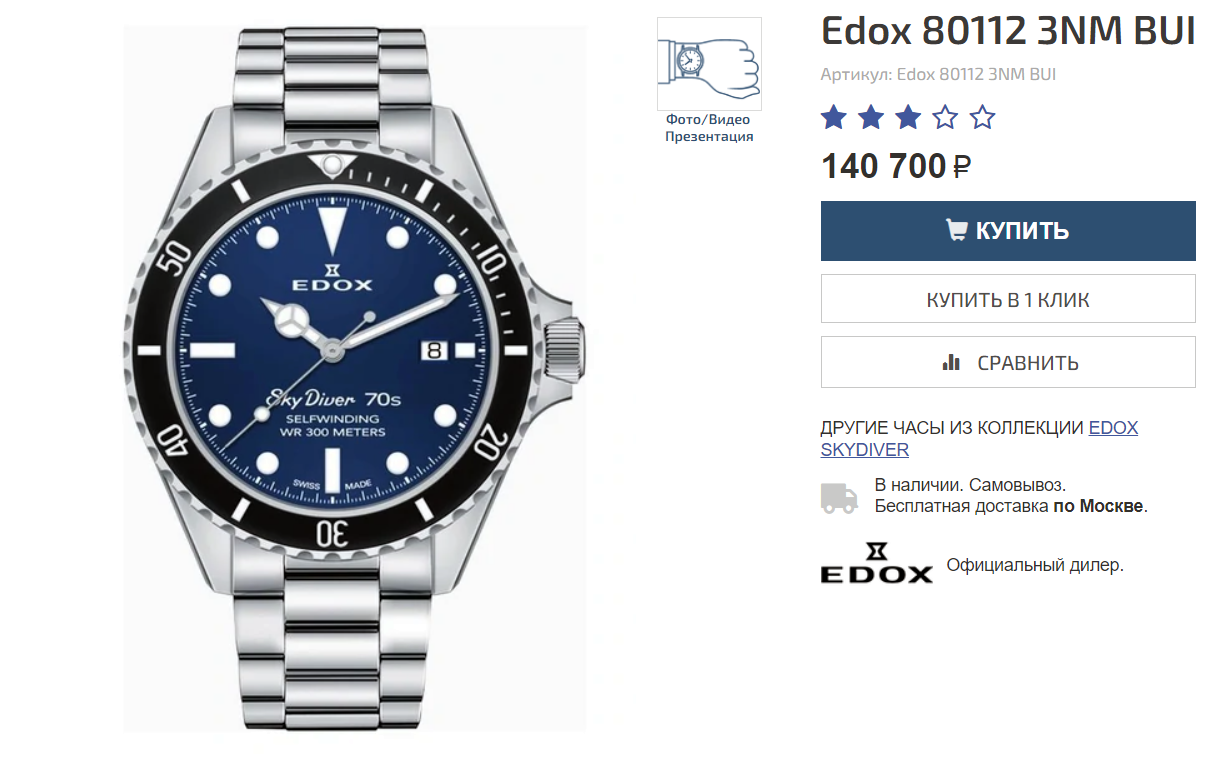Click the second rating star

[x=871, y=118]
